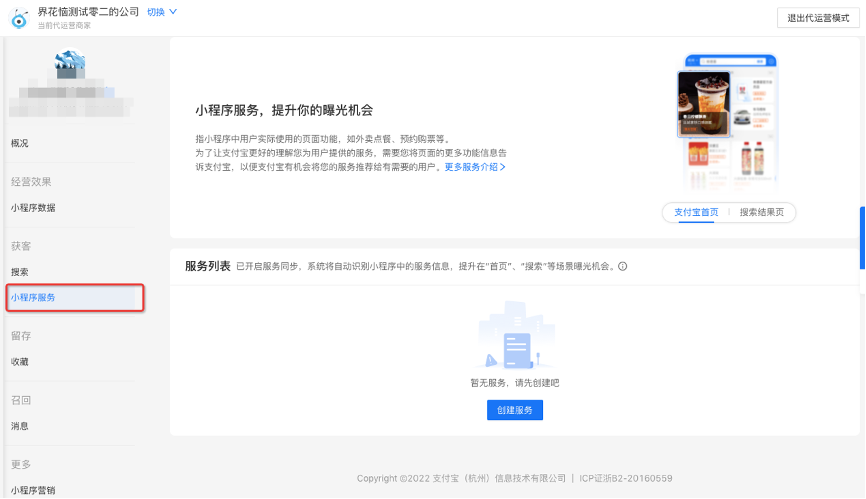This screenshot has height=499, width=866.
Task: Open 小程序营销 in the sidebar
Action: (x=33, y=490)
